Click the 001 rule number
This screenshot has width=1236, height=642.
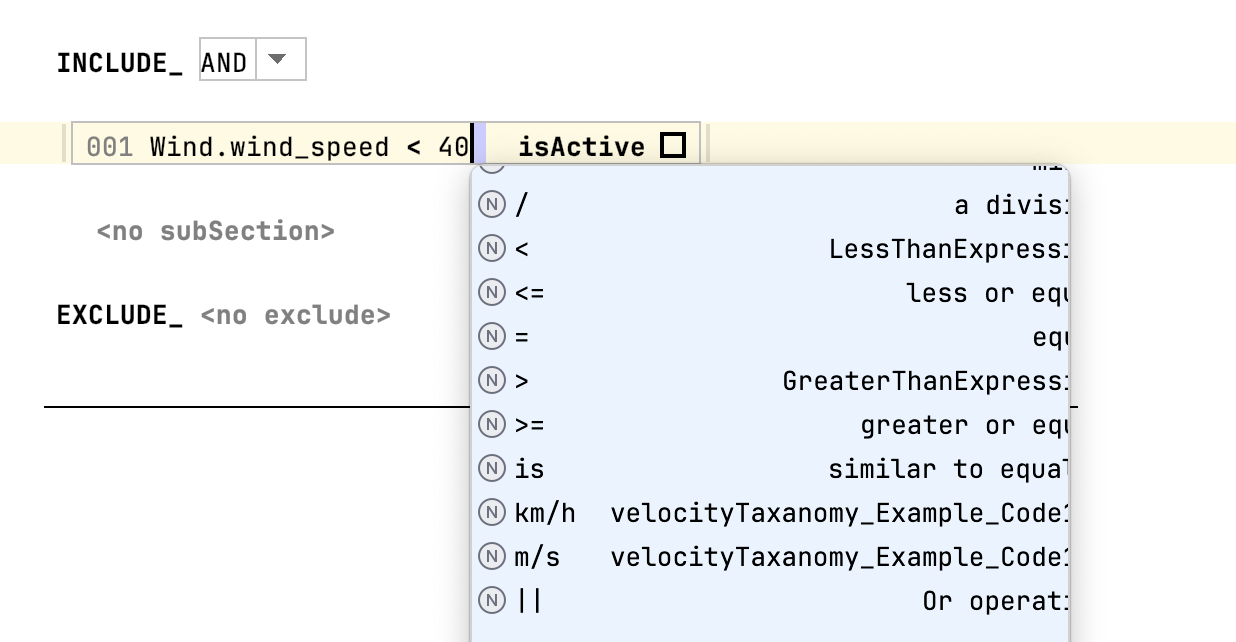(109, 148)
